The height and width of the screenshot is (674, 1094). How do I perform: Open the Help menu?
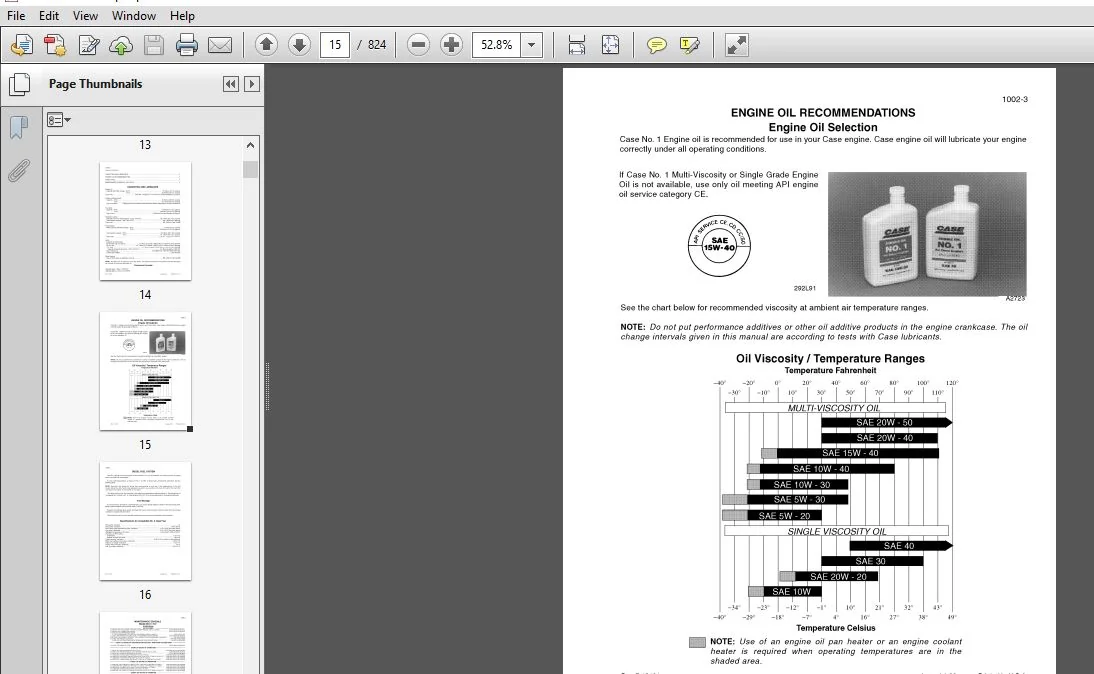[x=182, y=15]
